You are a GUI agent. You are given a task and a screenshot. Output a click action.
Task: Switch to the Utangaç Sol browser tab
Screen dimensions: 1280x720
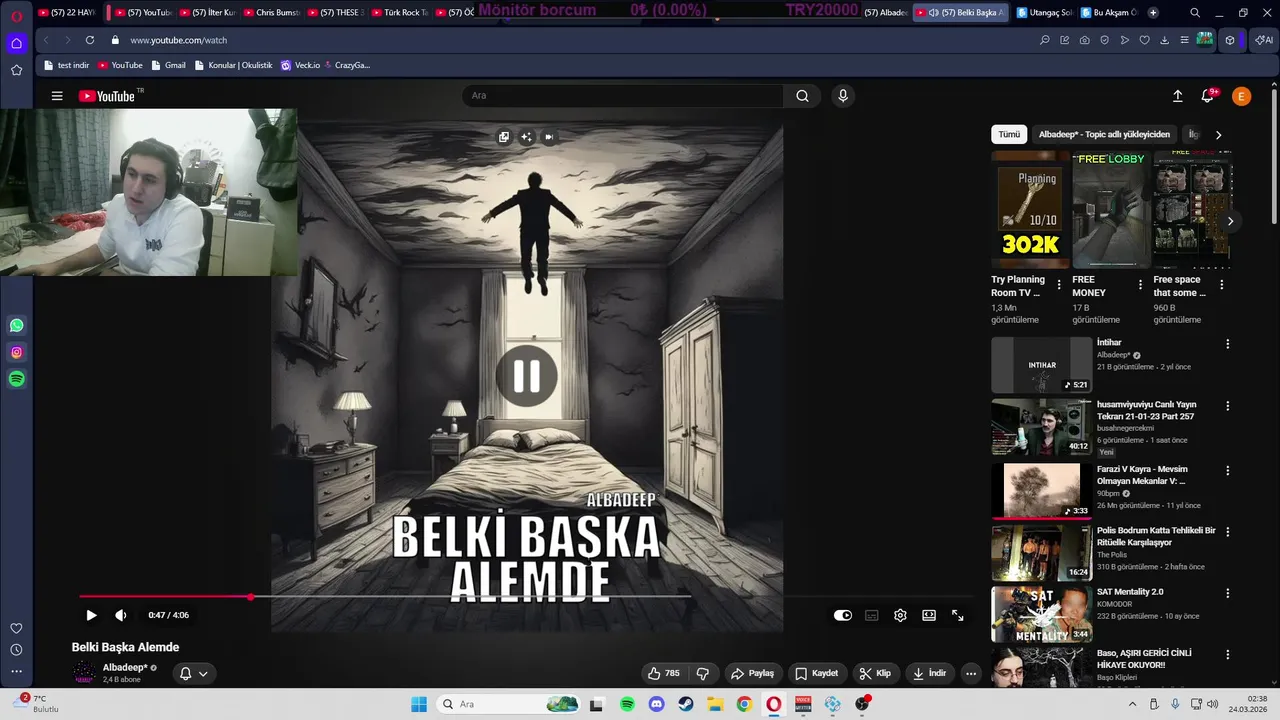(x=1044, y=13)
